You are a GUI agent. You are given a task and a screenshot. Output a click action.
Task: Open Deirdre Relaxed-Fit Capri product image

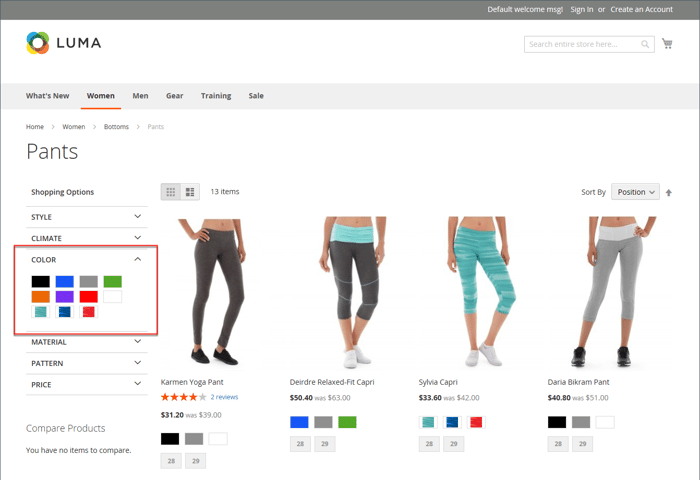(x=354, y=292)
